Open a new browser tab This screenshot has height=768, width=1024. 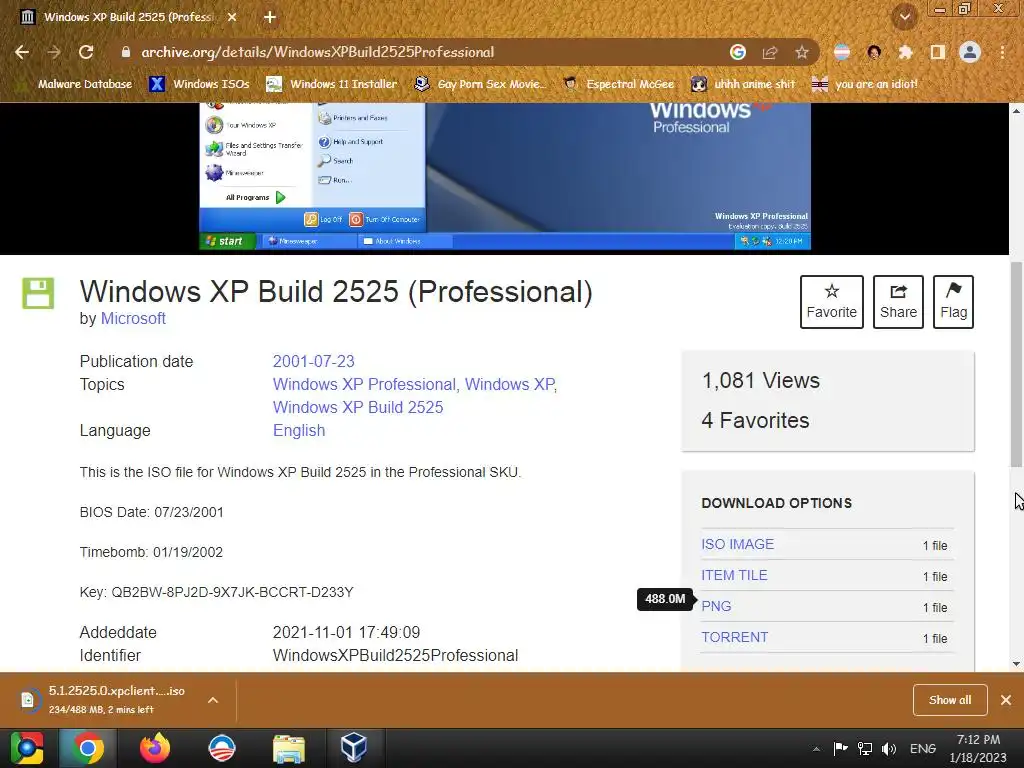click(270, 17)
